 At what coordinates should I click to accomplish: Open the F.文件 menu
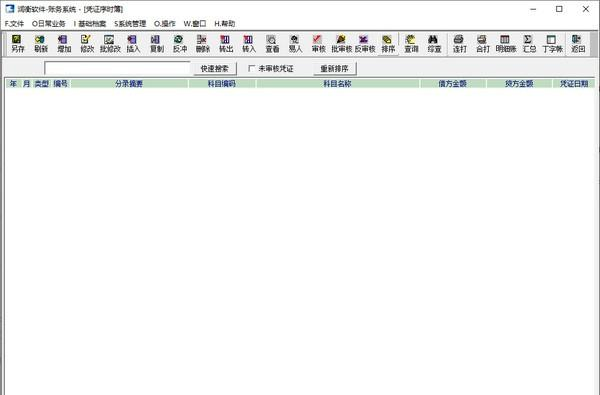[x=15, y=24]
